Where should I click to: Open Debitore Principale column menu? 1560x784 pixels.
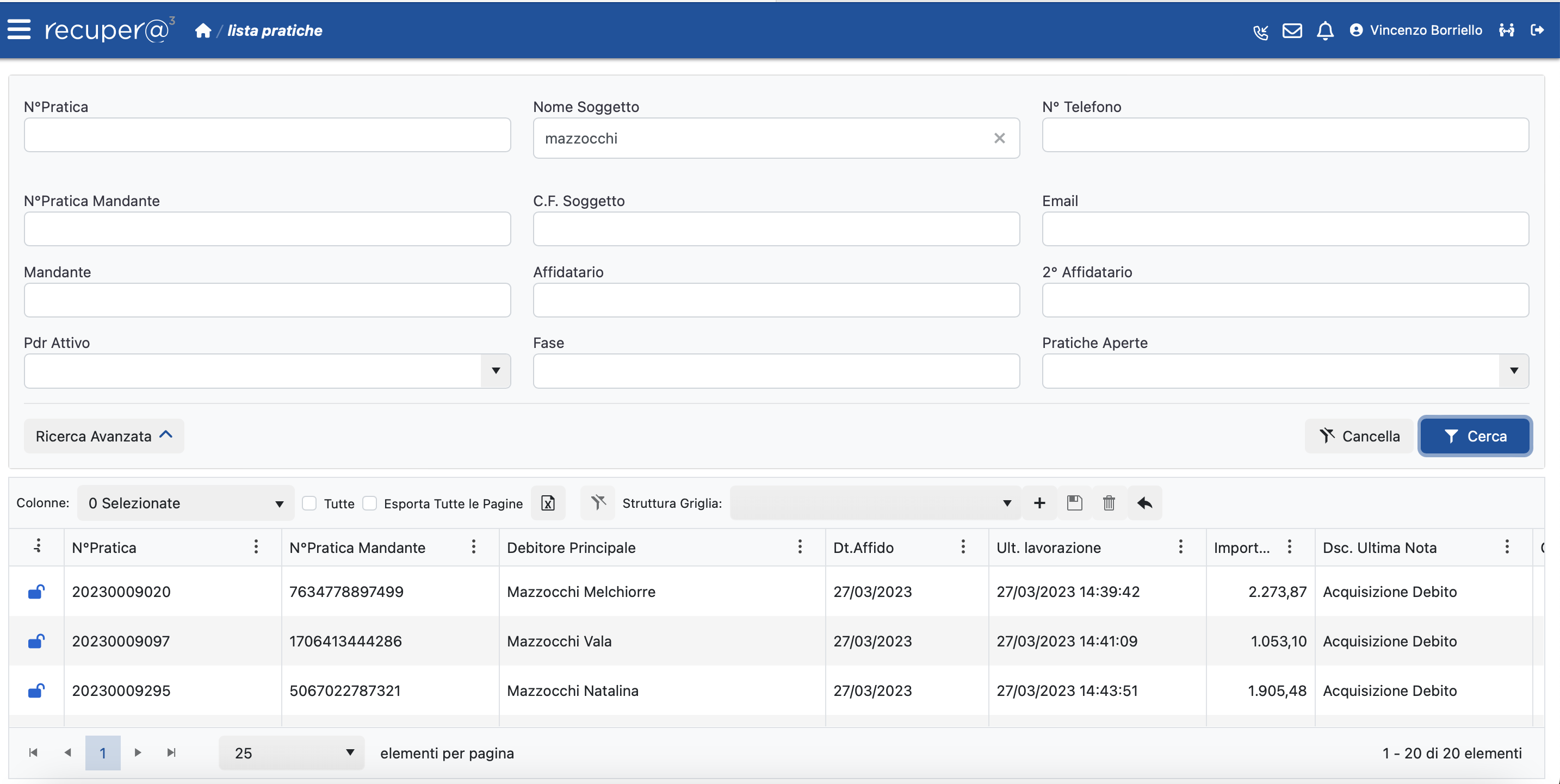pos(800,547)
